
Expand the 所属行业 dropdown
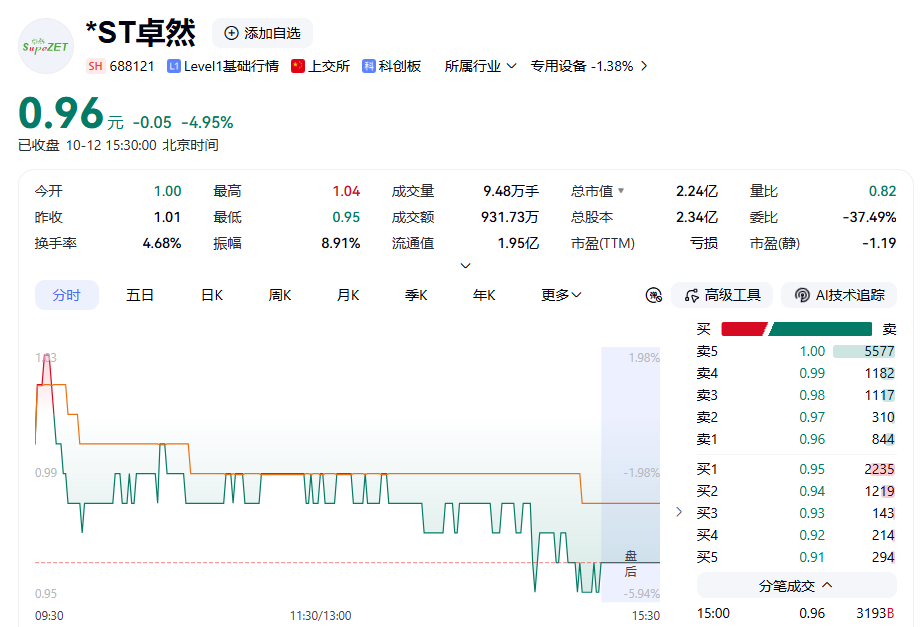480,66
